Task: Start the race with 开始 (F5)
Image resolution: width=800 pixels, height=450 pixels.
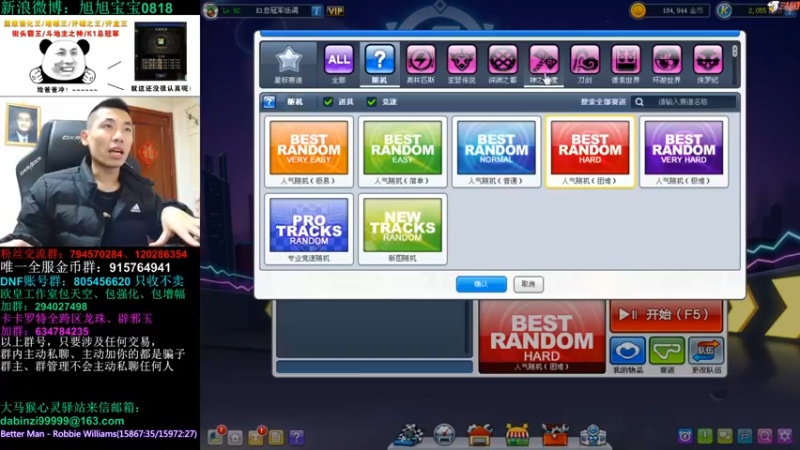Action: pos(666,315)
